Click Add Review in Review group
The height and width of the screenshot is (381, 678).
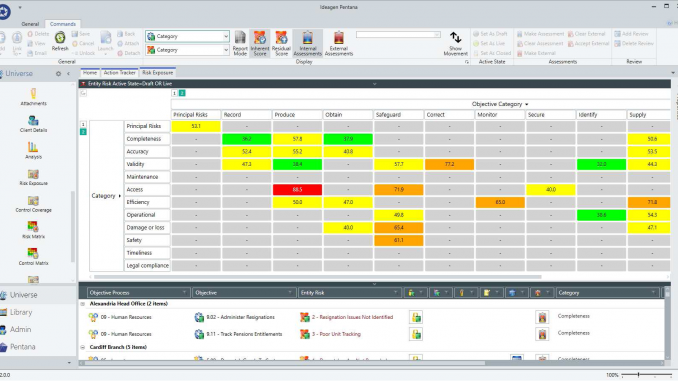(631, 34)
